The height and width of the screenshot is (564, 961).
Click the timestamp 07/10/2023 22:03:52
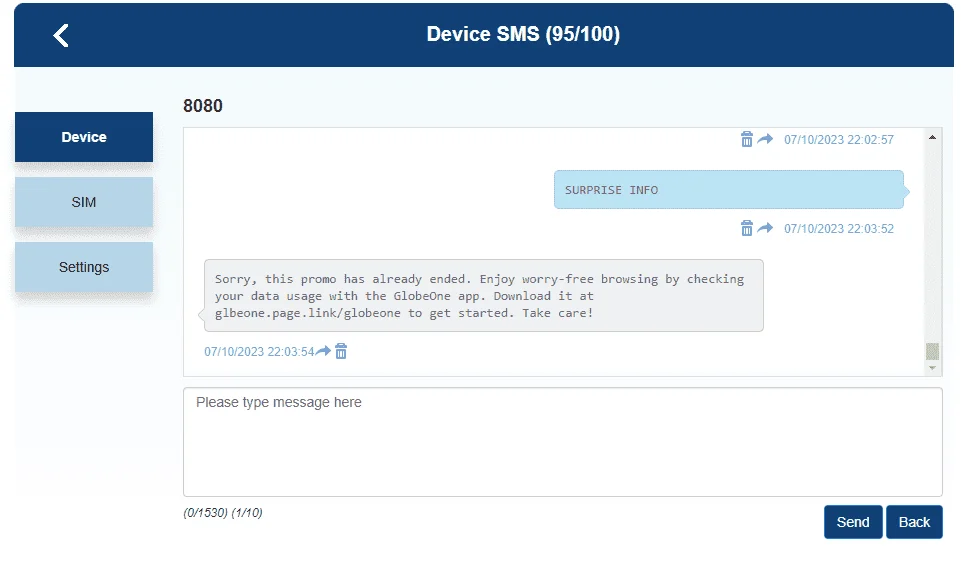point(839,228)
